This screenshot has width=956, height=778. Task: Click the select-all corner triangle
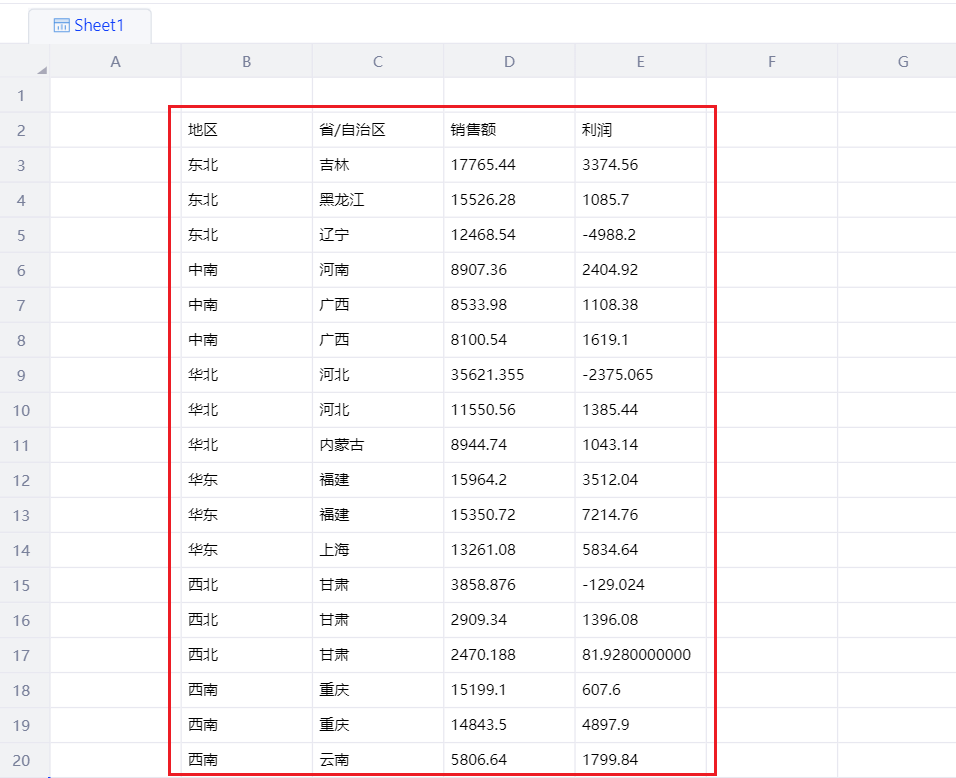42,69
